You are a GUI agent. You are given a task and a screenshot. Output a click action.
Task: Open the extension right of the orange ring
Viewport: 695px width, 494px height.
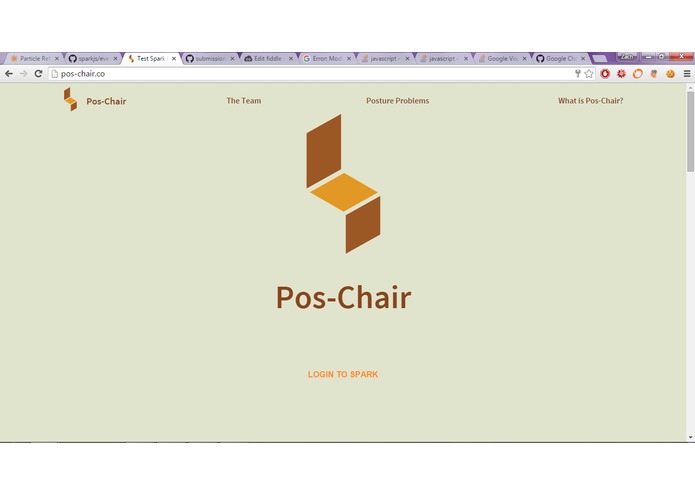tap(654, 74)
